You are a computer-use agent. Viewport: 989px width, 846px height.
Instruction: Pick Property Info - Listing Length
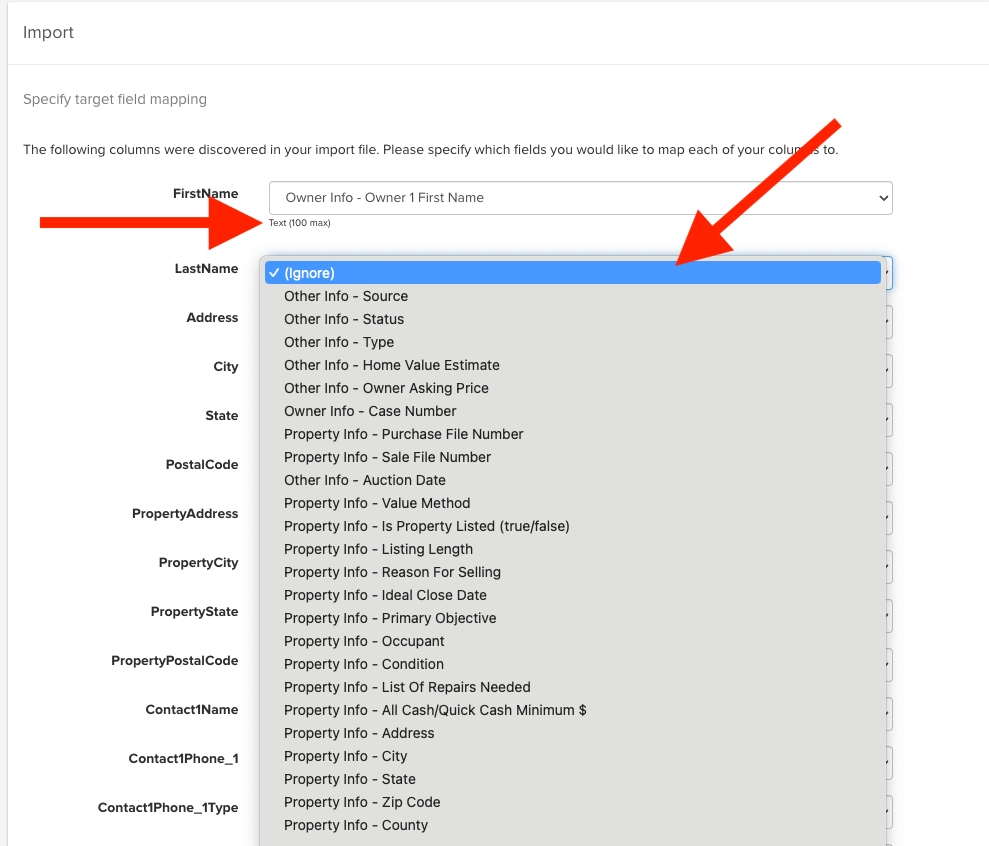pos(379,549)
